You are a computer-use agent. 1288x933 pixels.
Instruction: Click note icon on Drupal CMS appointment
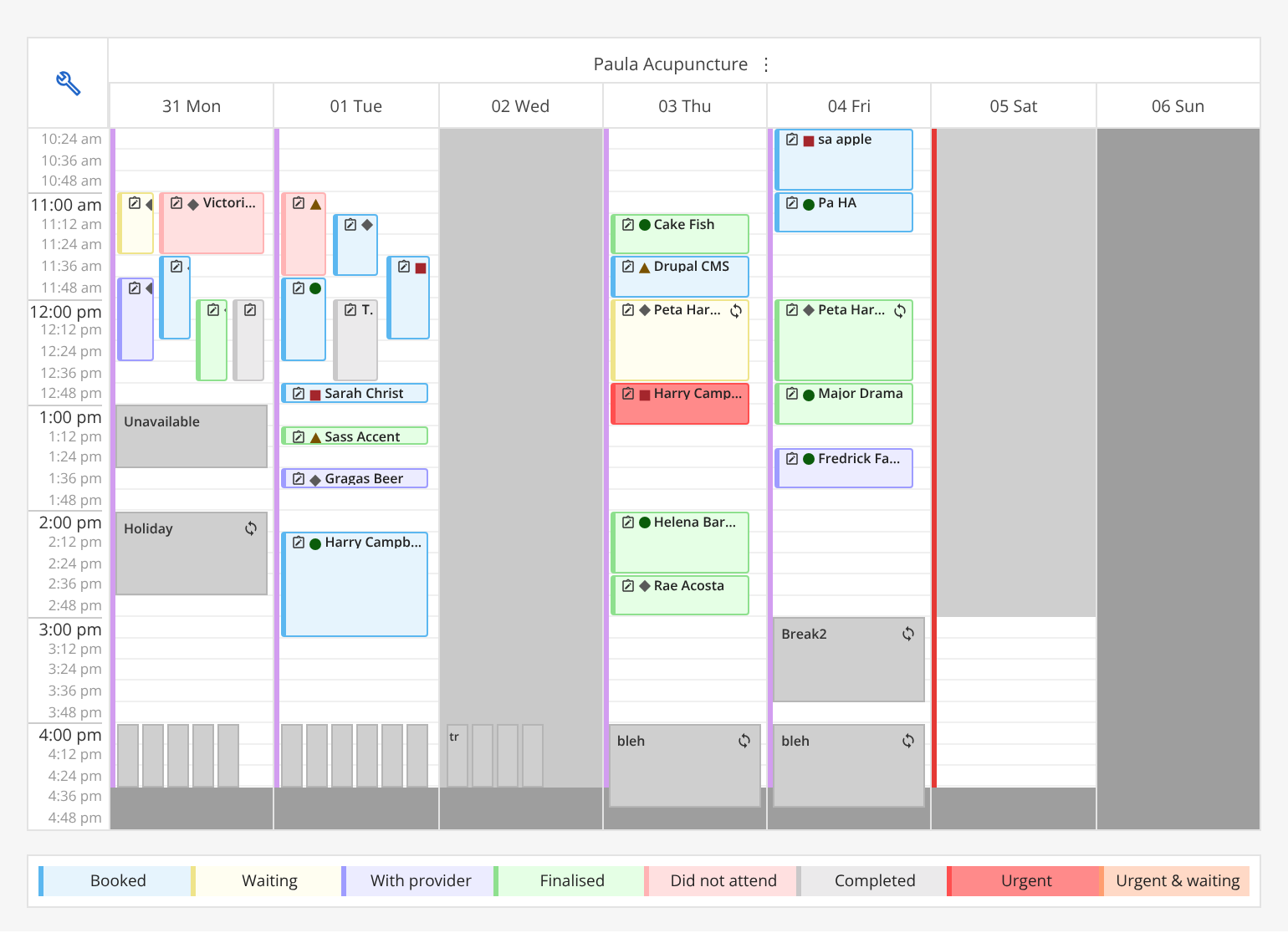628,267
